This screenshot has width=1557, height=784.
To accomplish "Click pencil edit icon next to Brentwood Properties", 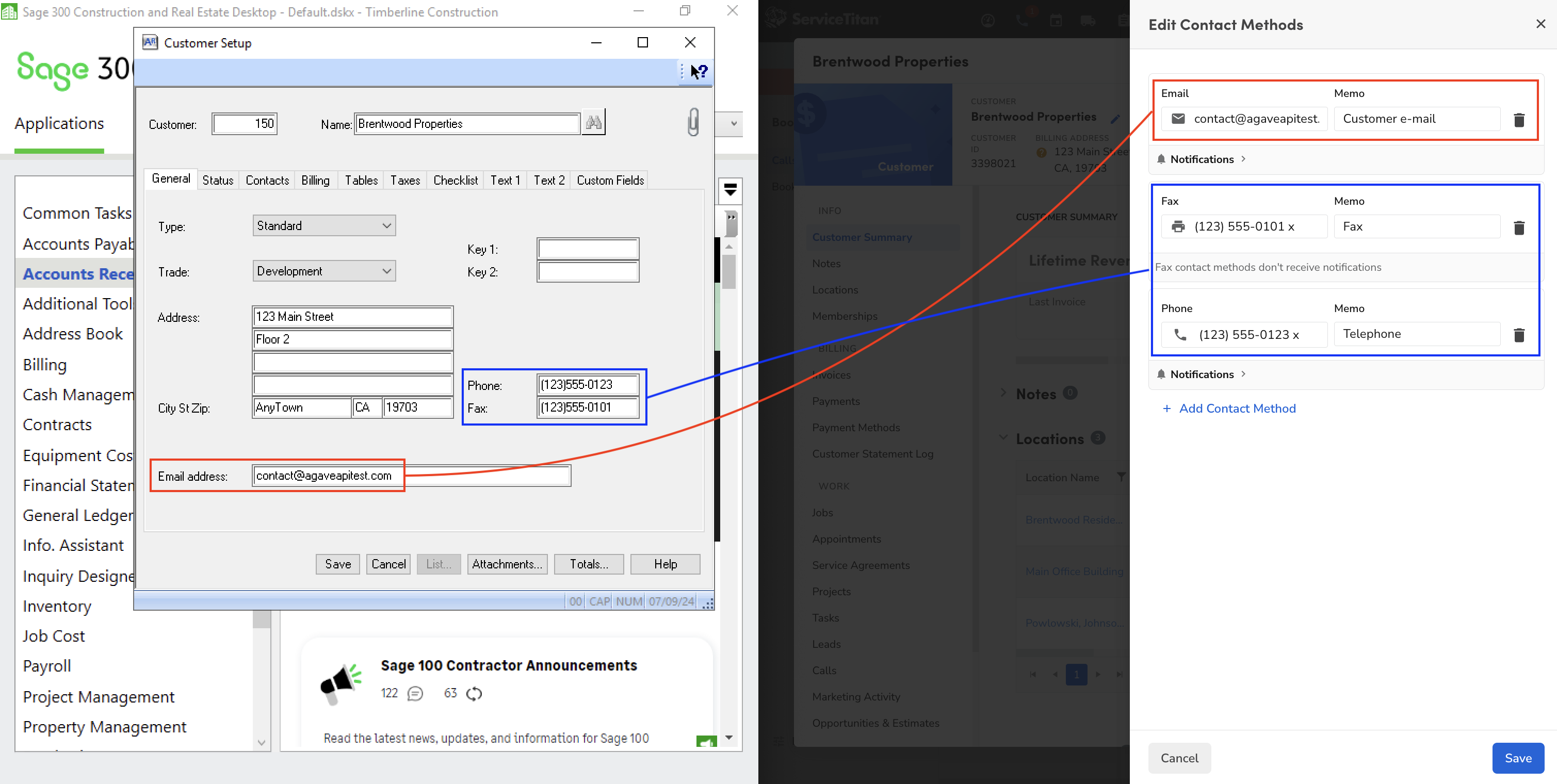I will coord(1115,119).
